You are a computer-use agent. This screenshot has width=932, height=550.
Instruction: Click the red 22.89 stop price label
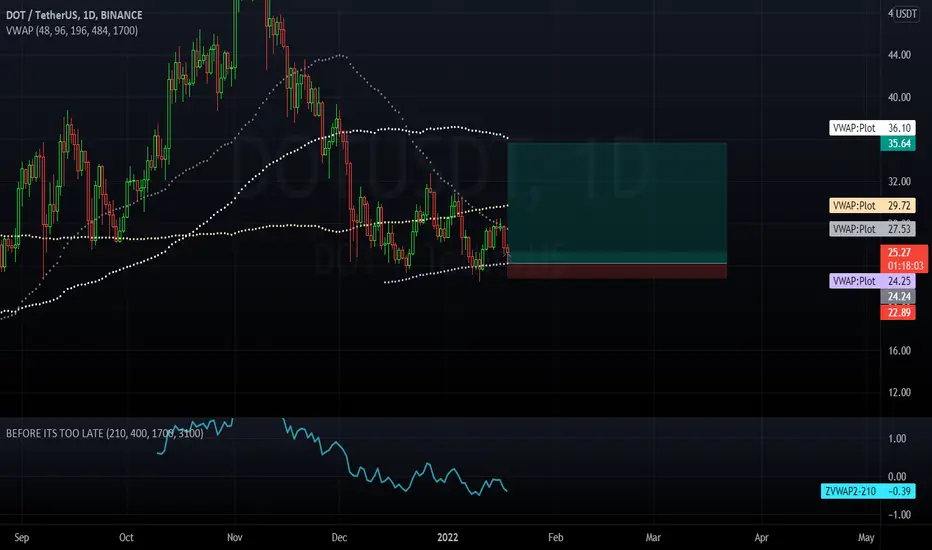(x=898, y=312)
